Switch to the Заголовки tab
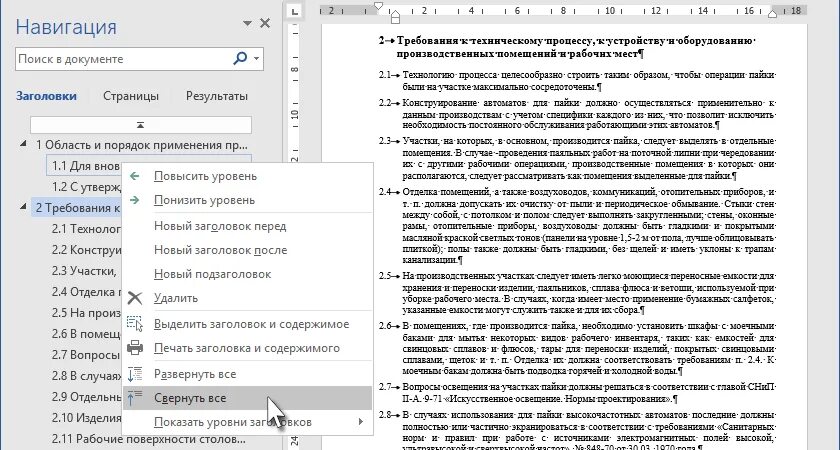Viewport: 840px width, 450px height. (46, 96)
